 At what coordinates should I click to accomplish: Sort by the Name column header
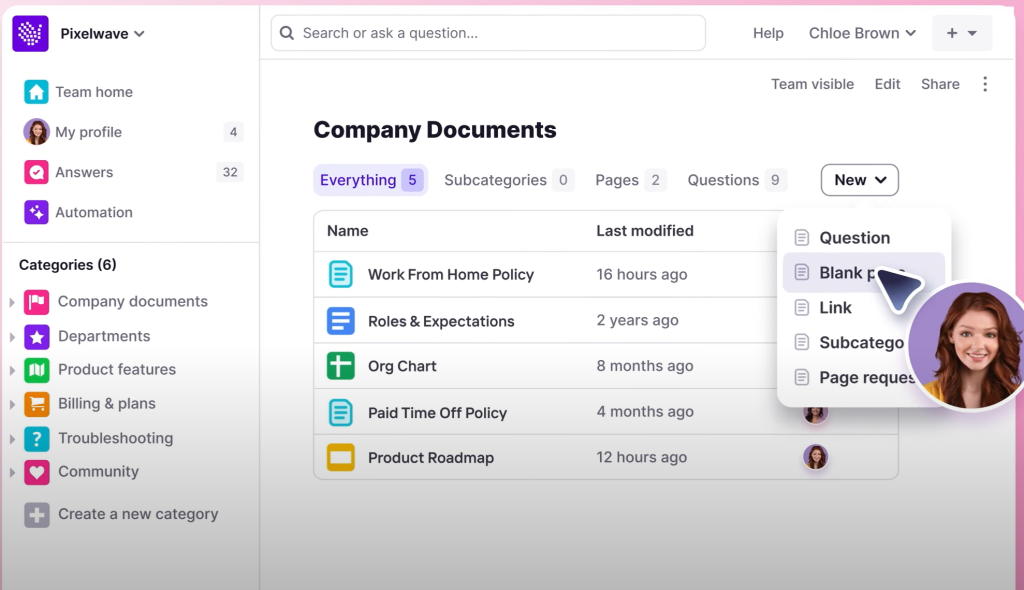click(x=347, y=231)
